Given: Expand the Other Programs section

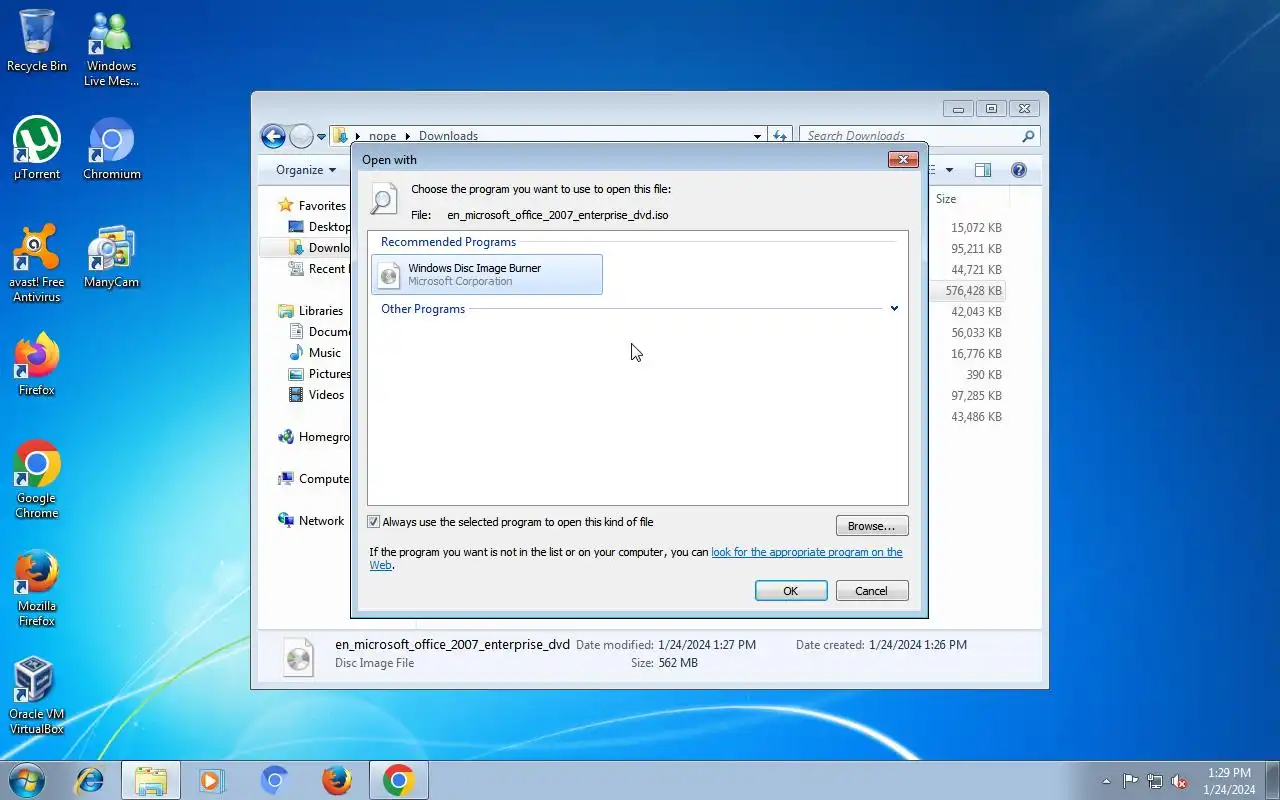Looking at the screenshot, I should [894, 309].
